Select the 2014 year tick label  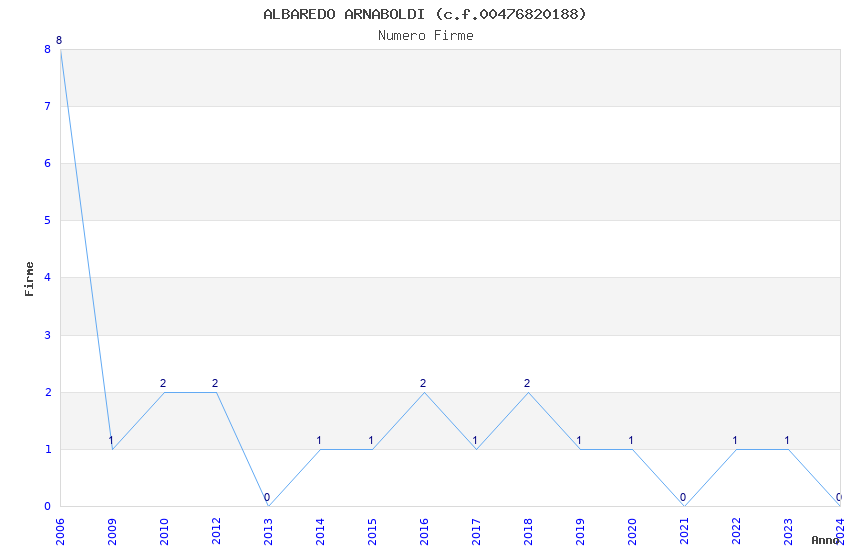pos(320,532)
